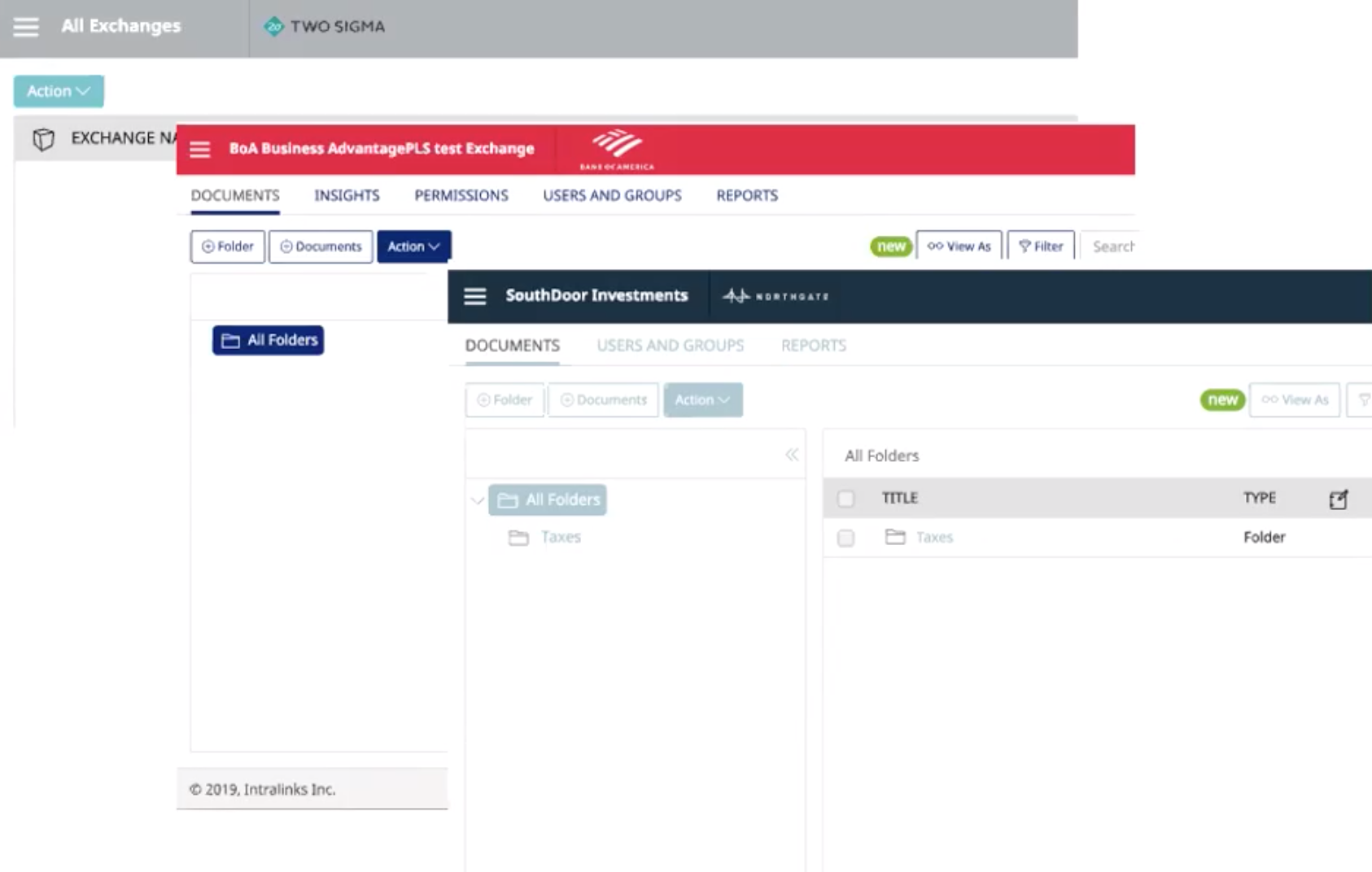1372x872 pixels.
Task: Click the Folder button in SouthDoor window
Action: click(x=505, y=400)
